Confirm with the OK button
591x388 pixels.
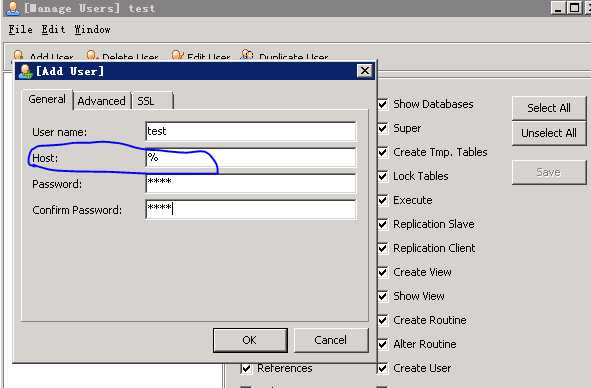coord(250,340)
